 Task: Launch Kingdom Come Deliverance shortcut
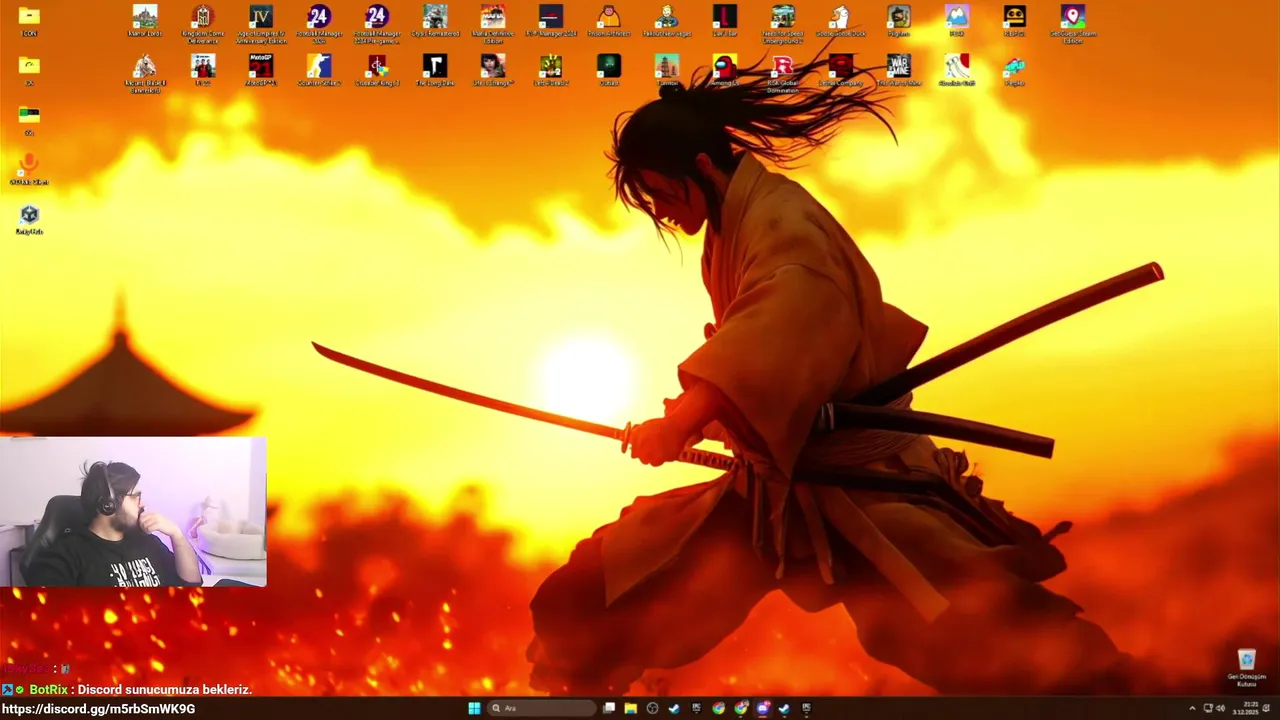pos(203,24)
